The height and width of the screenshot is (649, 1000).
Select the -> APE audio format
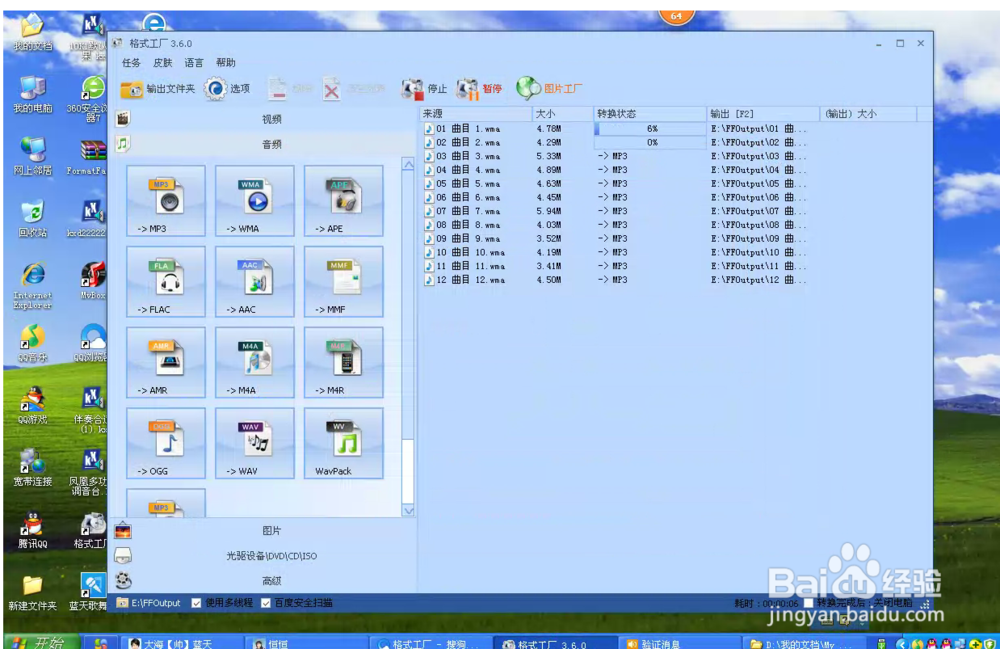[x=344, y=201]
